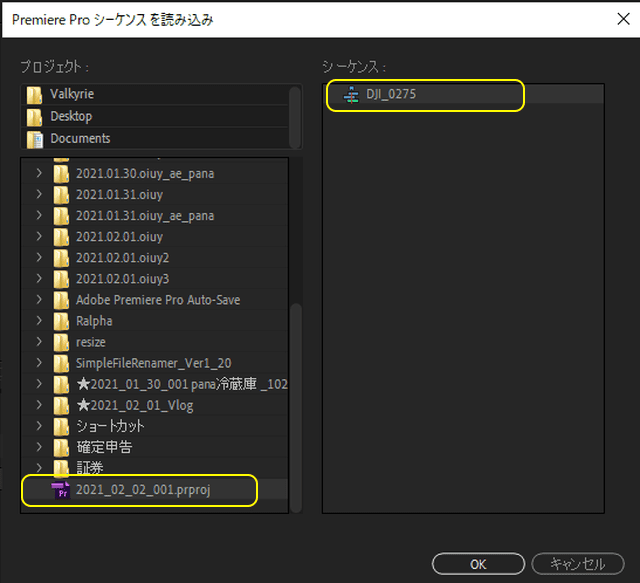The height and width of the screenshot is (583, 640).
Task: Expand the Ralpha folder
Action: 39,320
